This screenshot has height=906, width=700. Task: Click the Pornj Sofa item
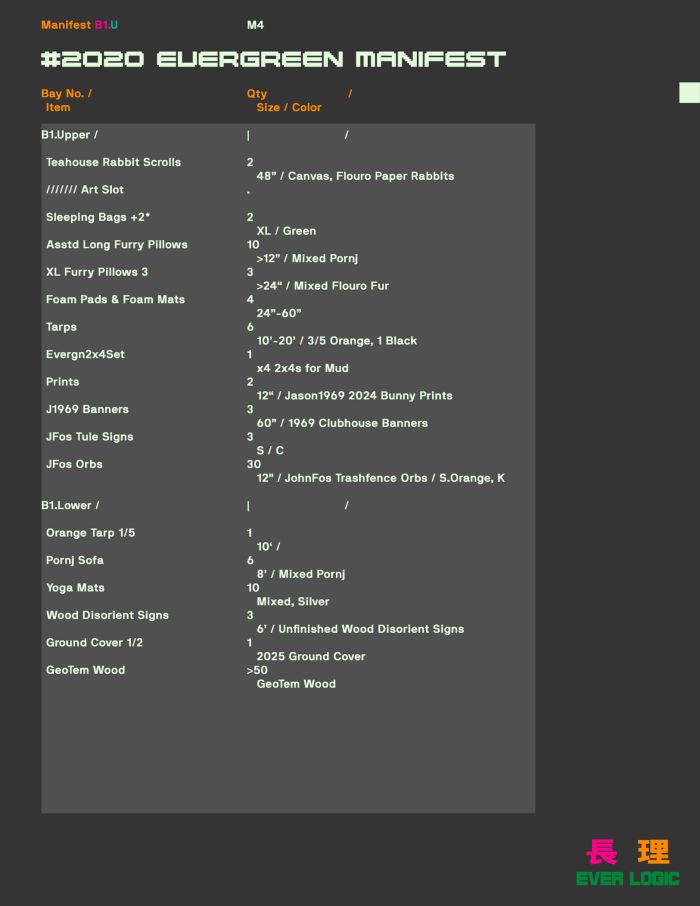click(74, 561)
